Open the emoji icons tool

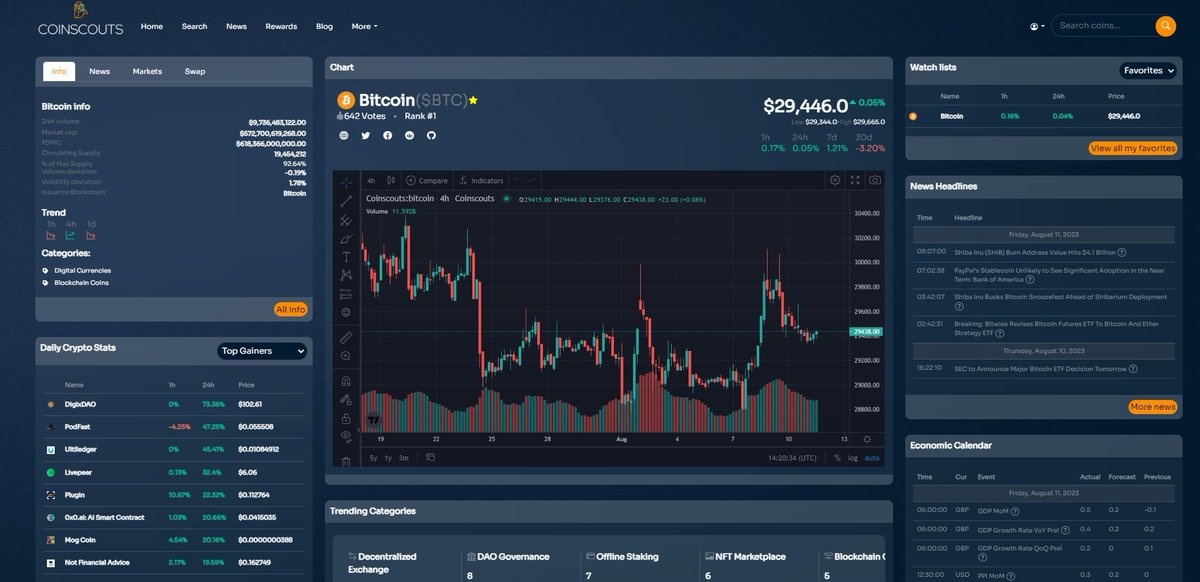pos(346,312)
